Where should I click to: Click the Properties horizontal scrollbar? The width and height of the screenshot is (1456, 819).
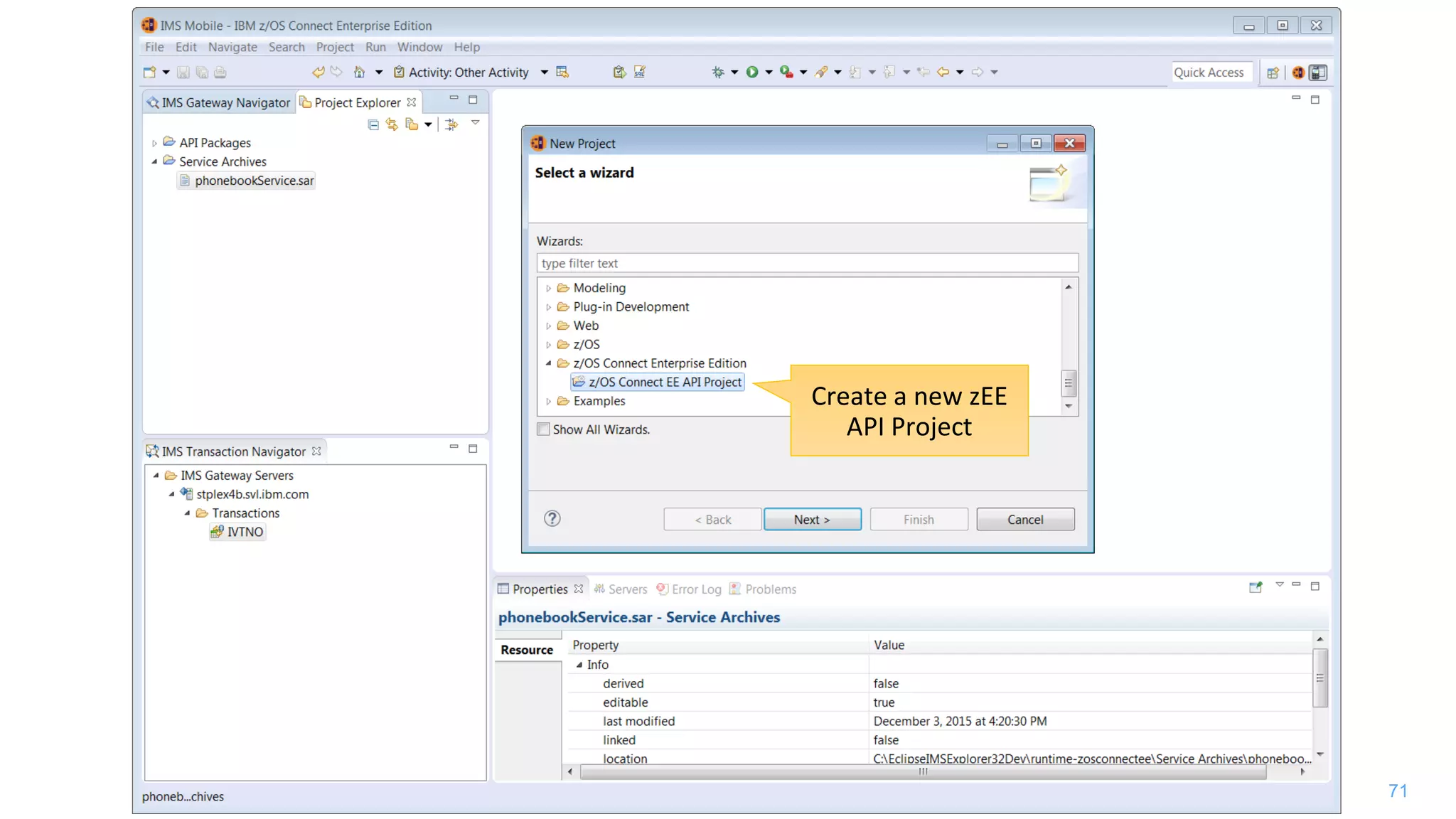coord(923,771)
